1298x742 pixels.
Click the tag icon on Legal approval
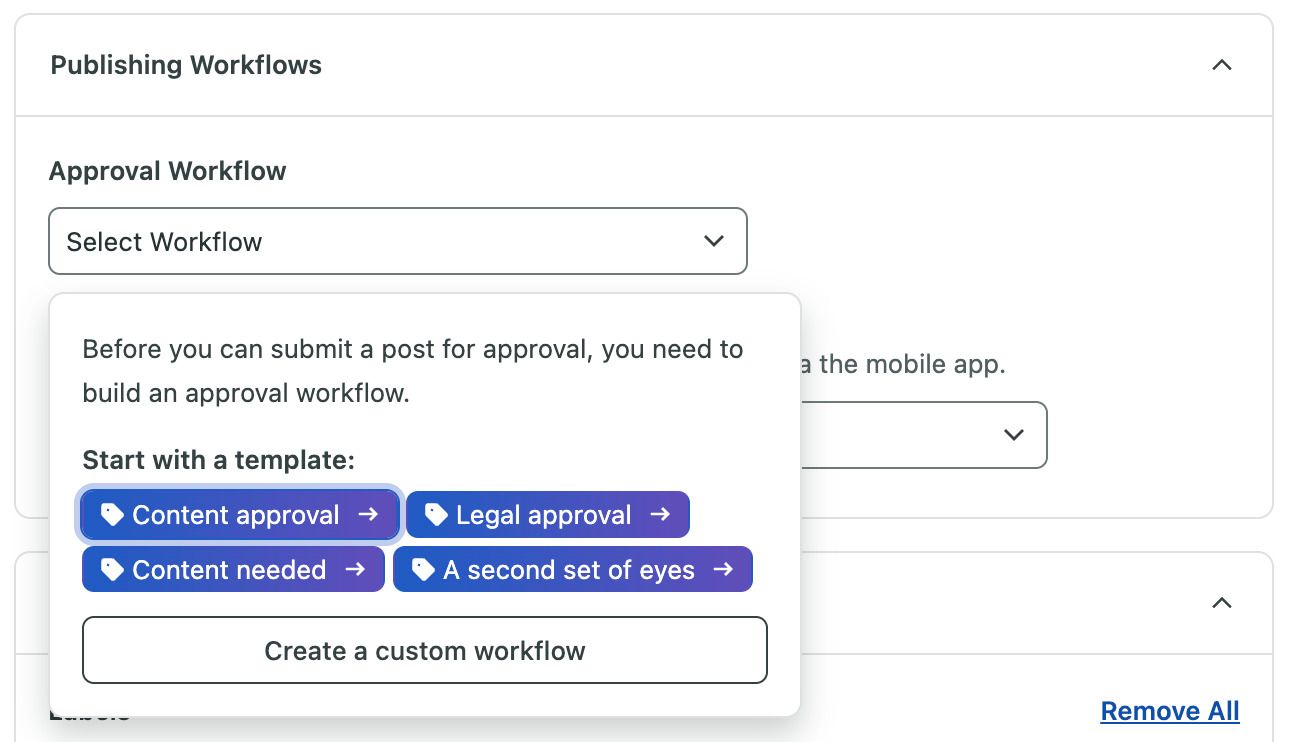pos(434,514)
